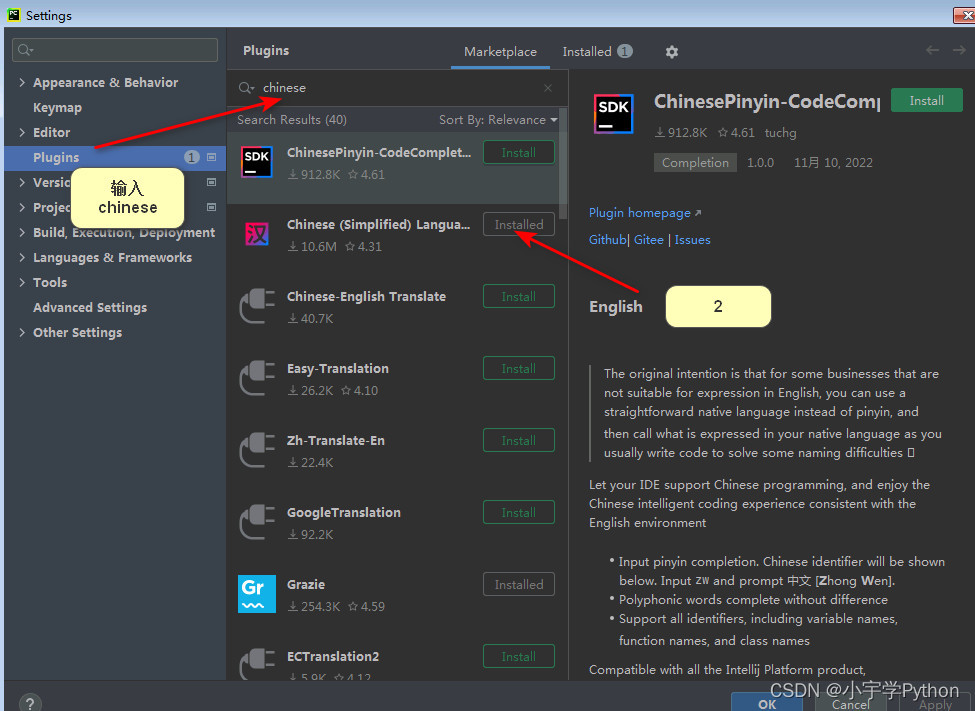Expand Languages & Frameworks section
This screenshot has height=711, width=975.
click(22, 257)
